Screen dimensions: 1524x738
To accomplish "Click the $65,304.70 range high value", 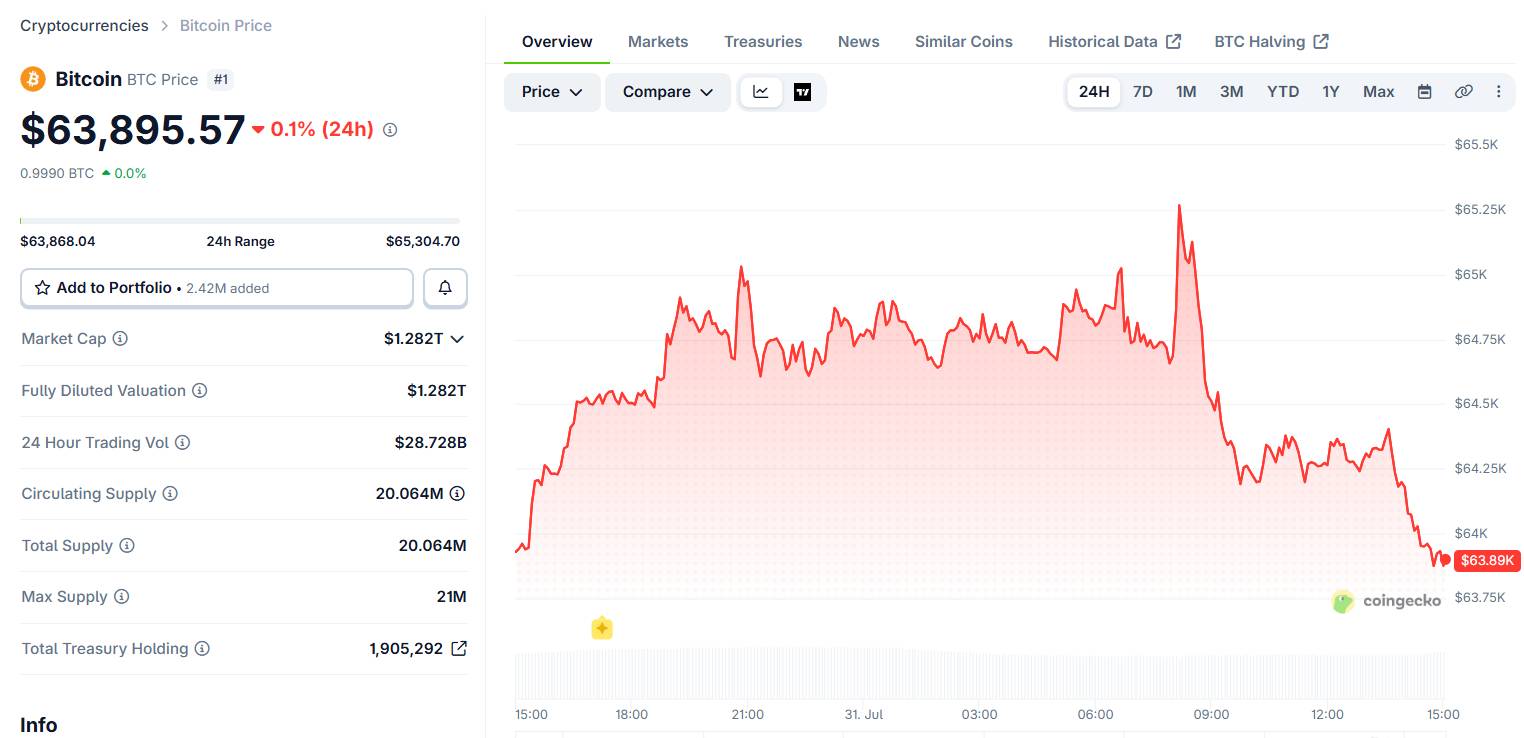I will point(423,241).
